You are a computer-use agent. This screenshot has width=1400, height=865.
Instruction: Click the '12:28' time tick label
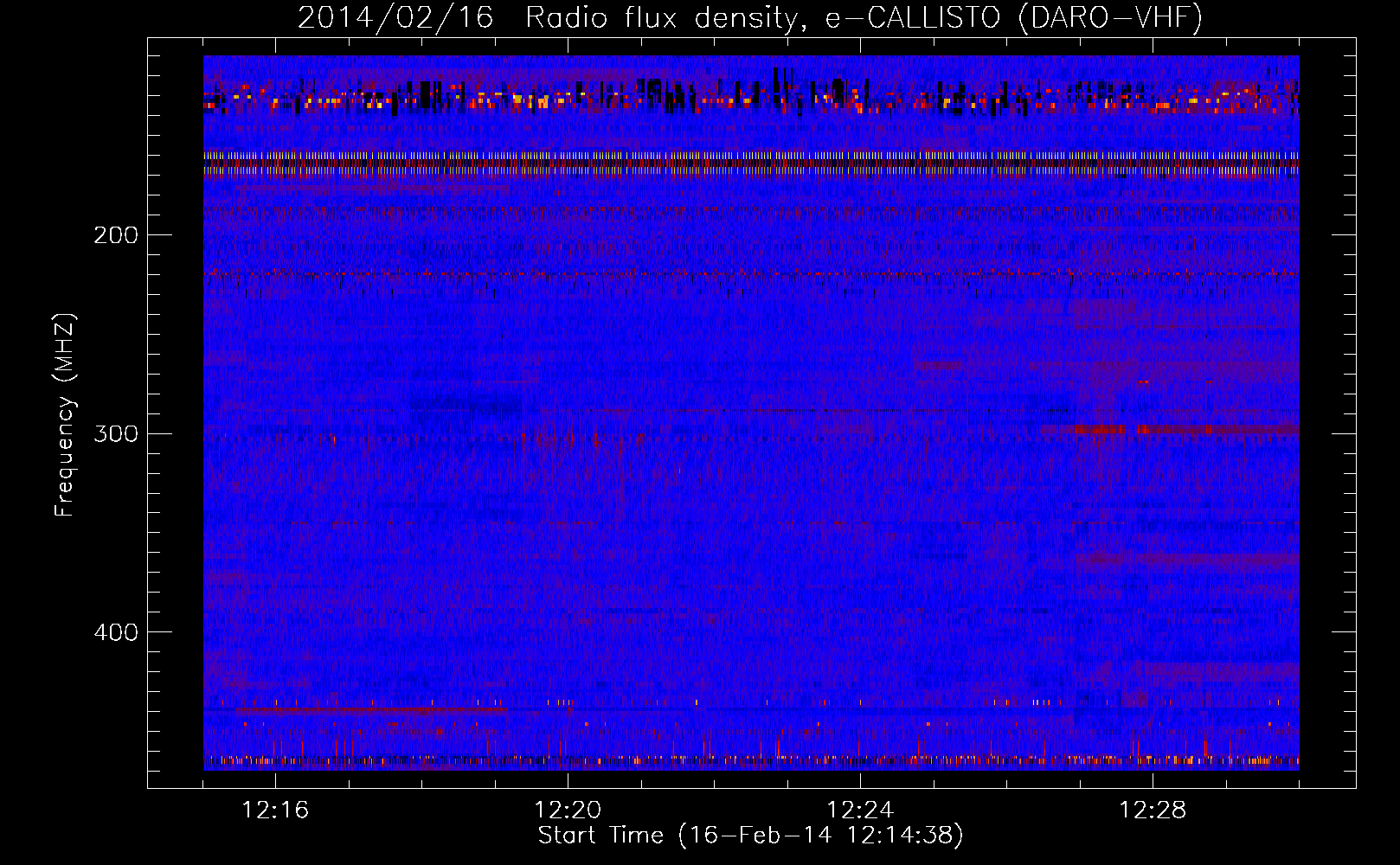pyautogui.click(x=1153, y=811)
